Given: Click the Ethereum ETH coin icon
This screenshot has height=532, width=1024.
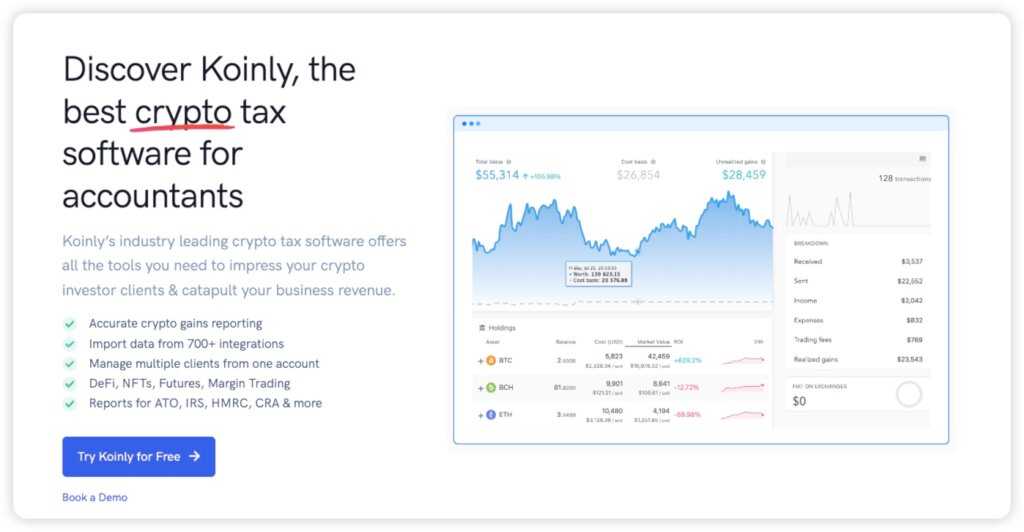Looking at the screenshot, I should (491, 414).
